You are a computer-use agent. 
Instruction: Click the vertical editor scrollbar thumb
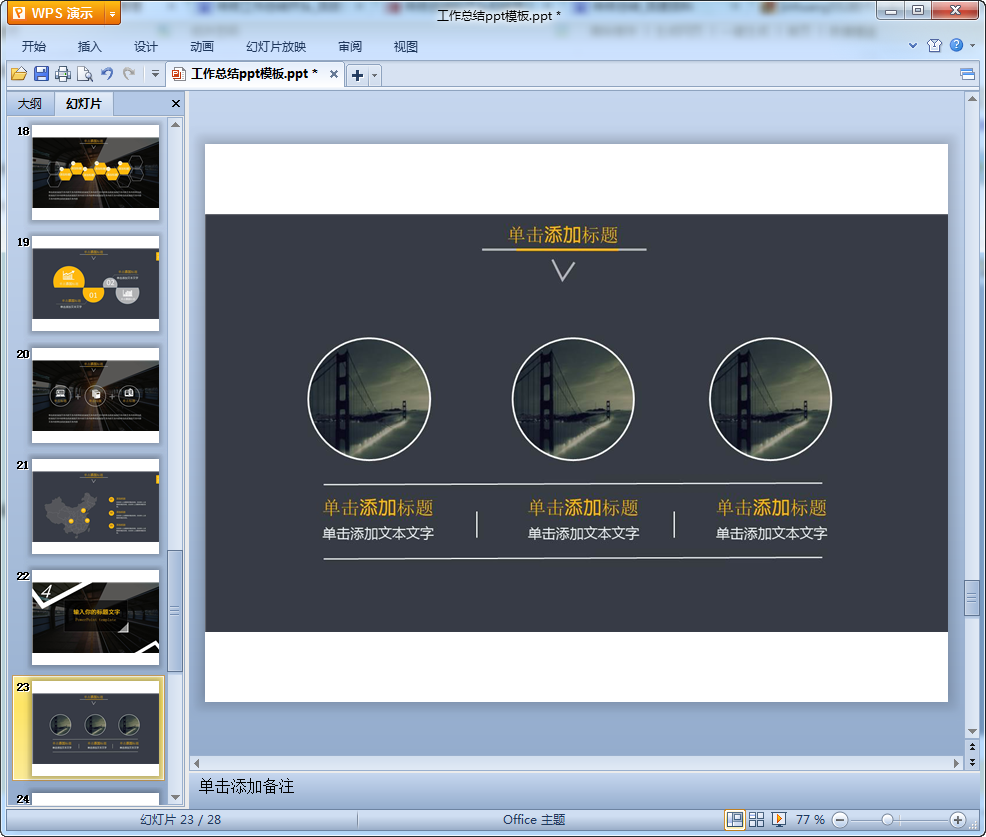coord(972,597)
